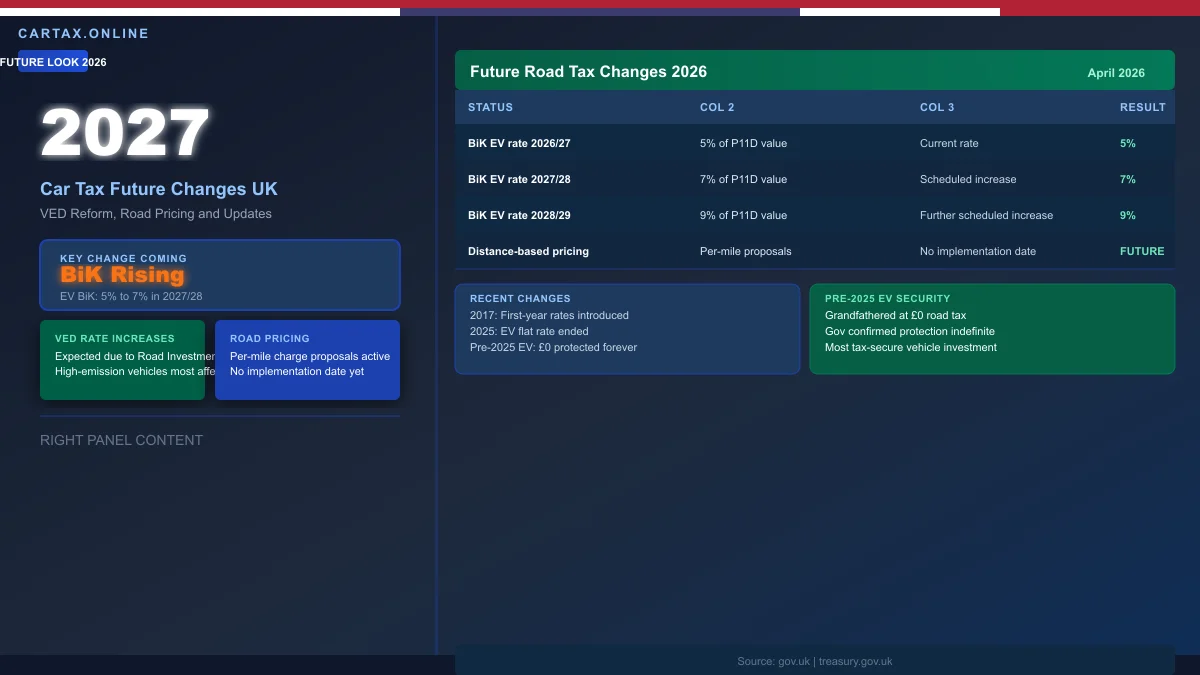This screenshot has height=675, width=1200.
Task: Click the CARTAX.ONLINE site logo text
Action: pyautogui.click(x=83, y=34)
